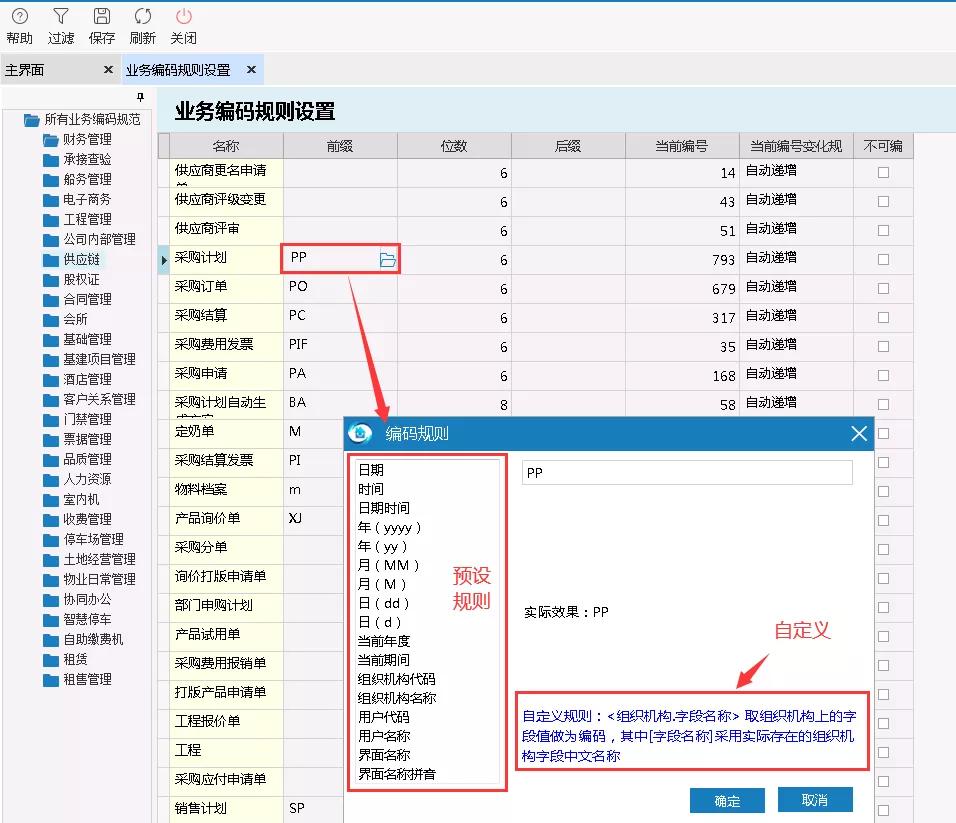The width and height of the screenshot is (956, 823).
Task: Choose 年（yyyy） from the preset rules
Action: coord(390,527)
